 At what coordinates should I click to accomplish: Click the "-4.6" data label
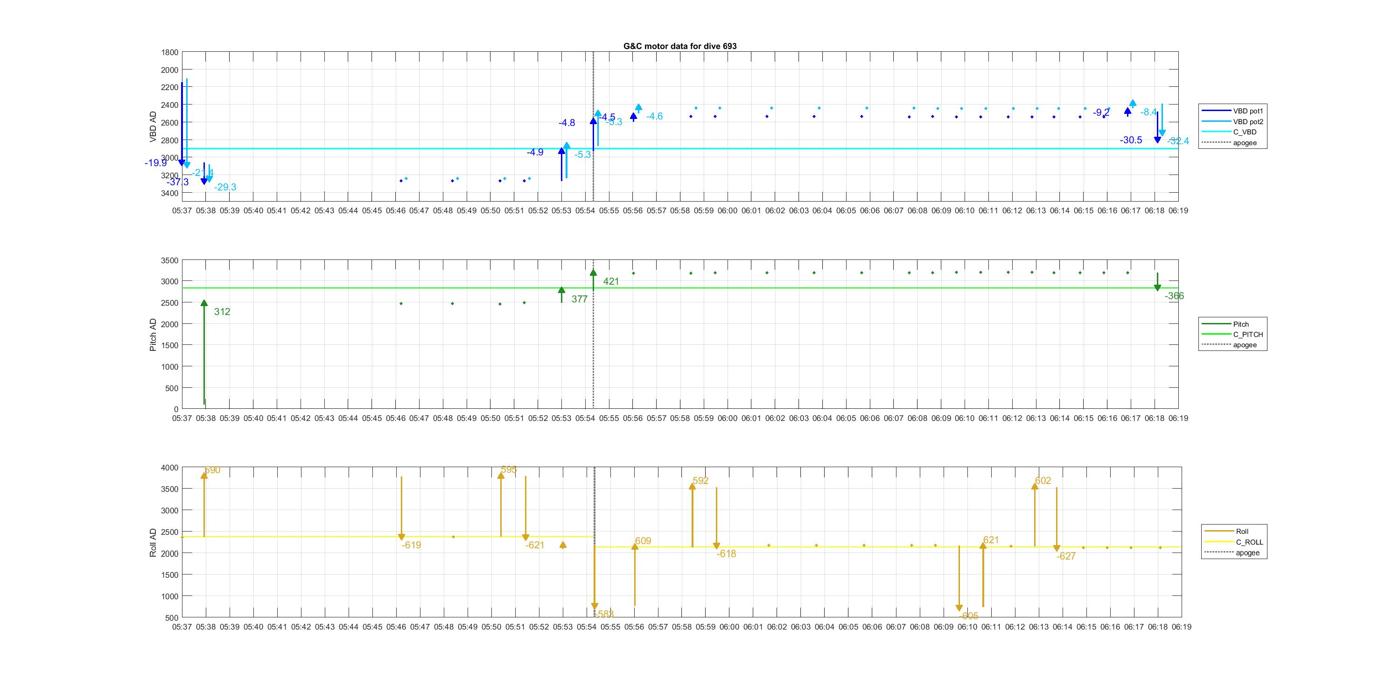click(654, 116)
